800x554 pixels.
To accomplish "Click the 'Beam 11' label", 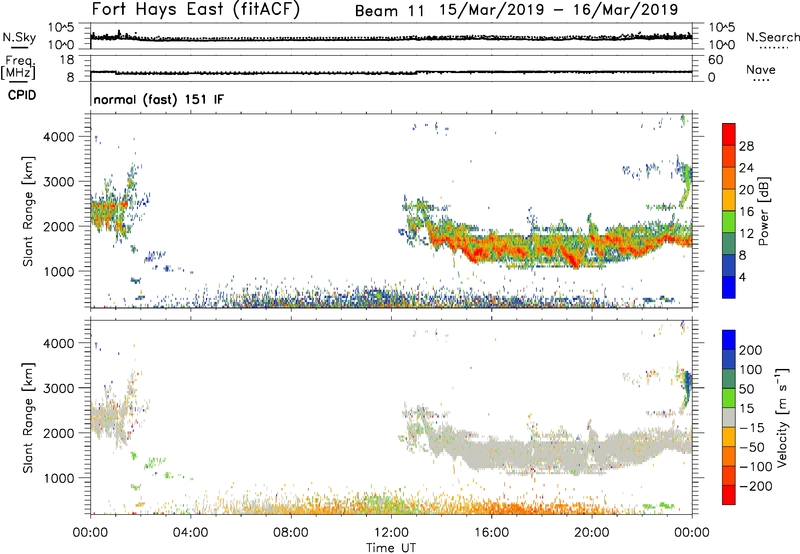I will point(389,11).
